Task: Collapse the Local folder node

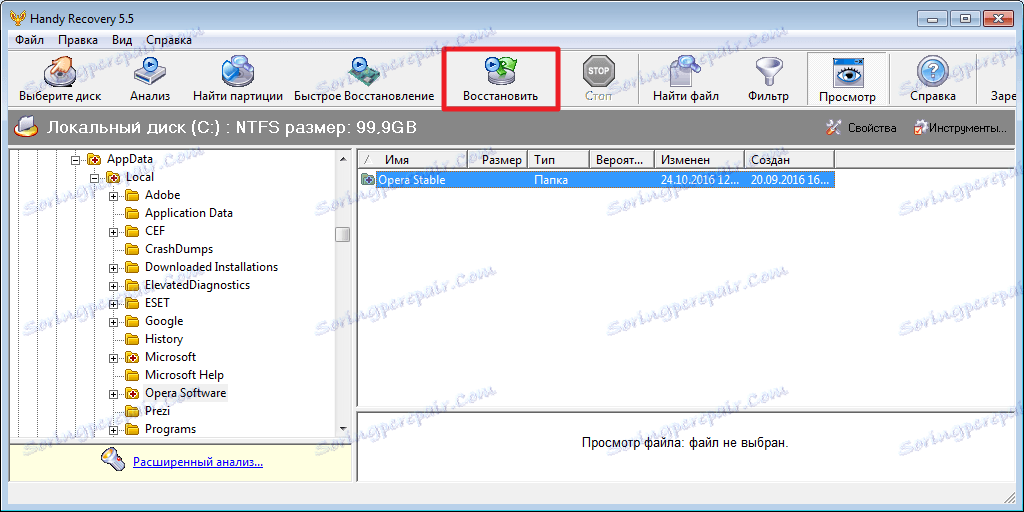Action: click(x=94, y=178)
